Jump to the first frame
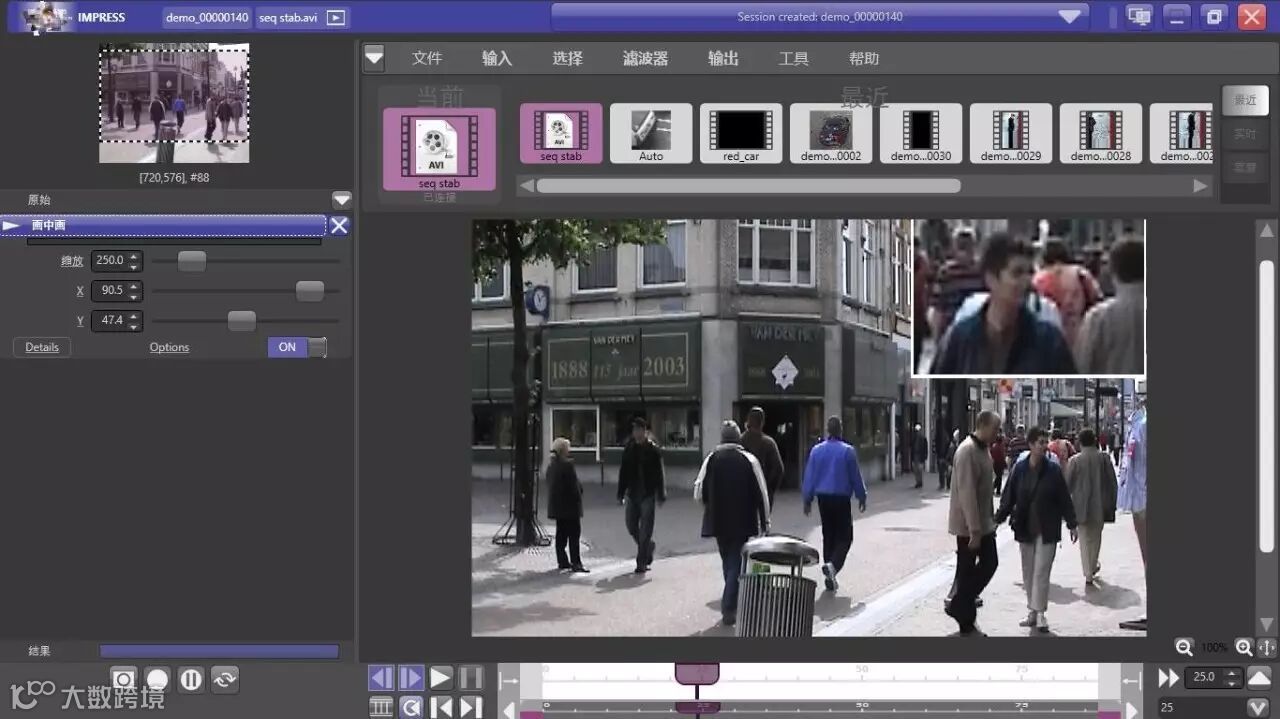Screen dimensions: 1280x719 pyautogui.click(x=441, y=707)
